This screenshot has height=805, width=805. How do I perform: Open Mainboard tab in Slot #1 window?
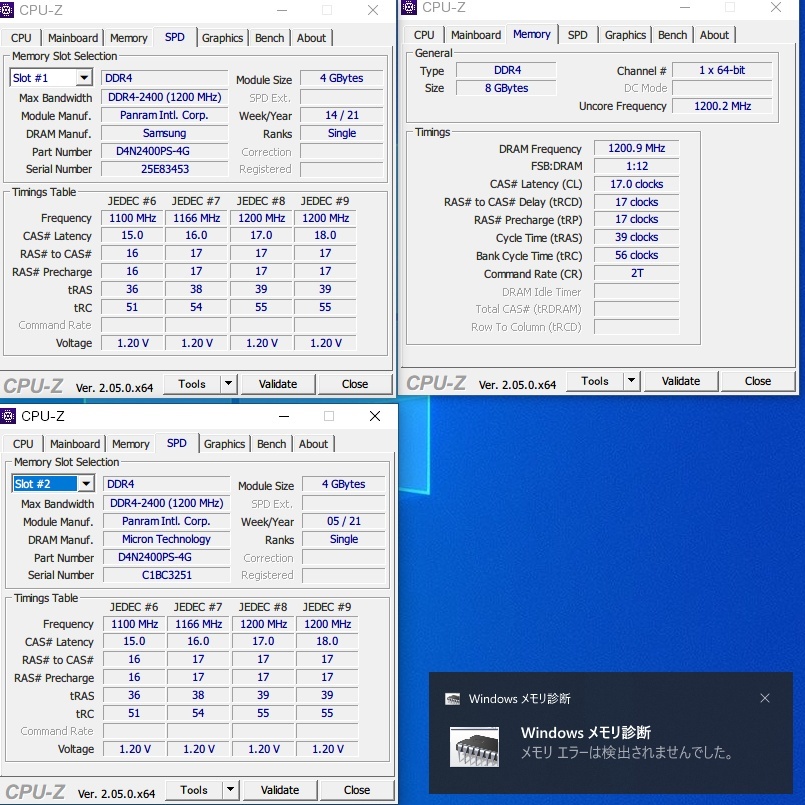73,38
